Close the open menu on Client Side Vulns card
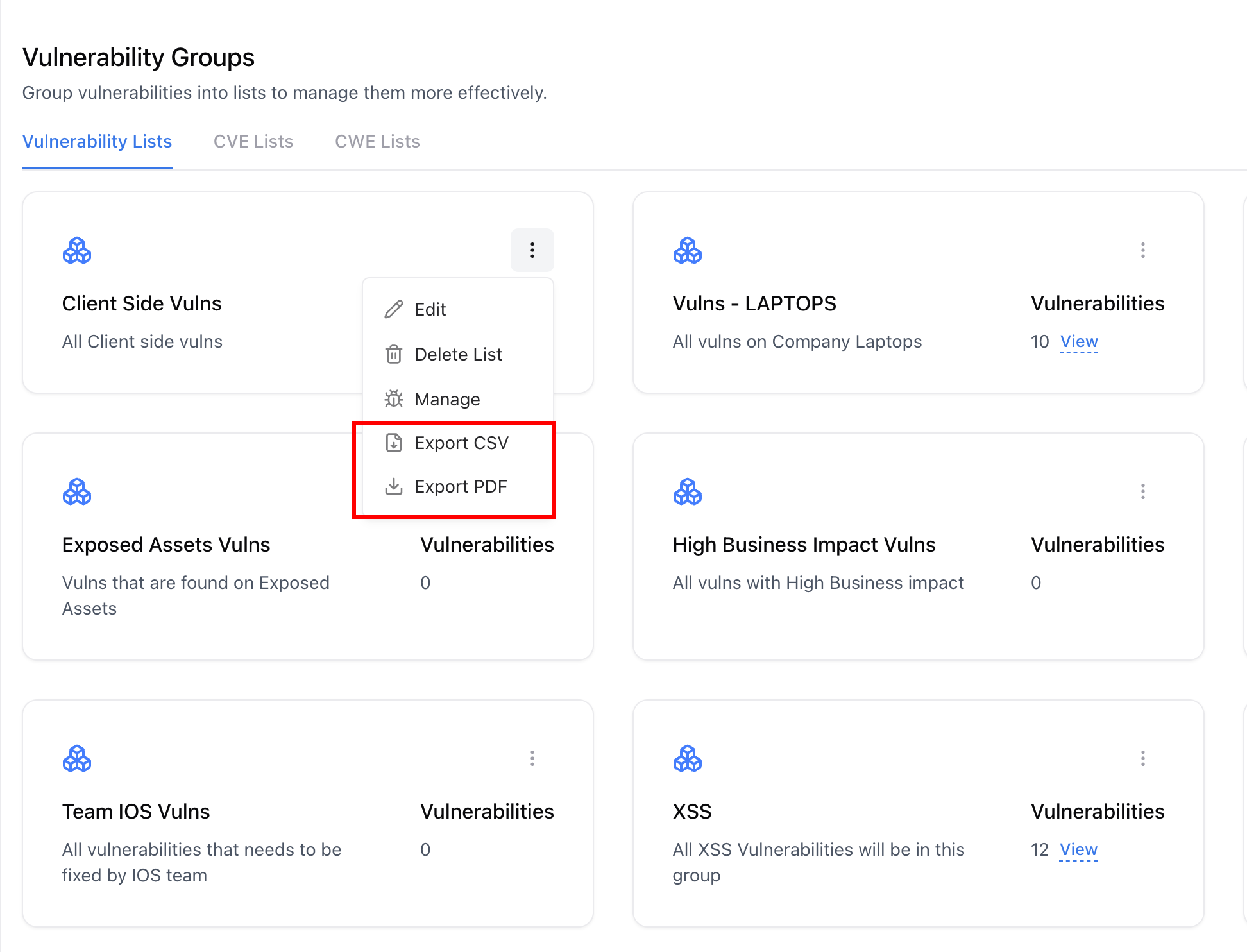This screenshot has width=1247, height=952. point(532,250)
